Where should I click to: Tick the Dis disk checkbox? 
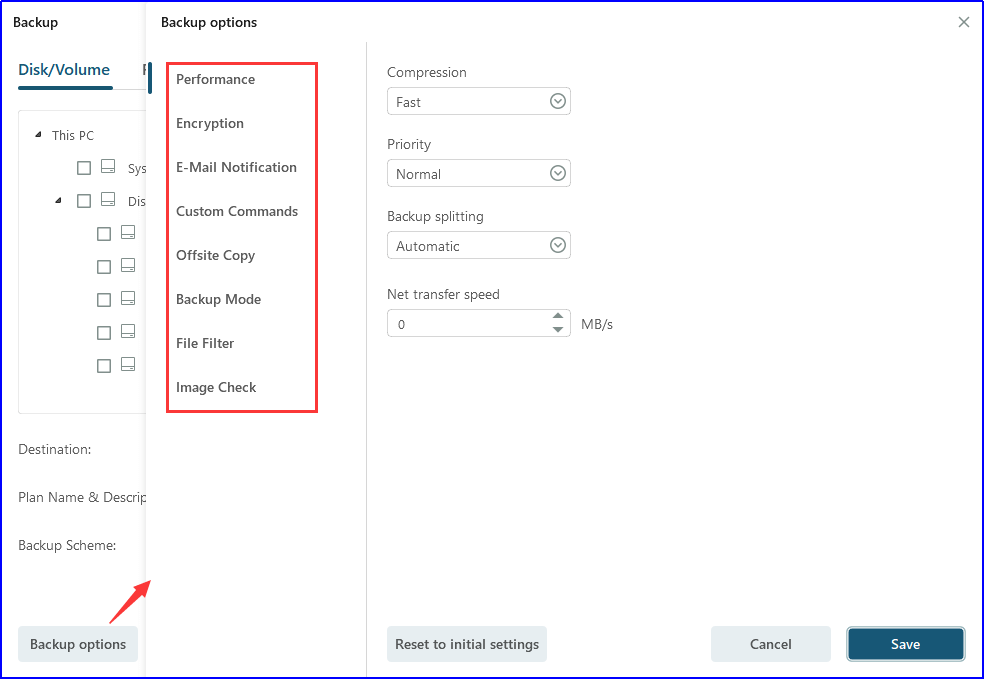click(84, 201)
